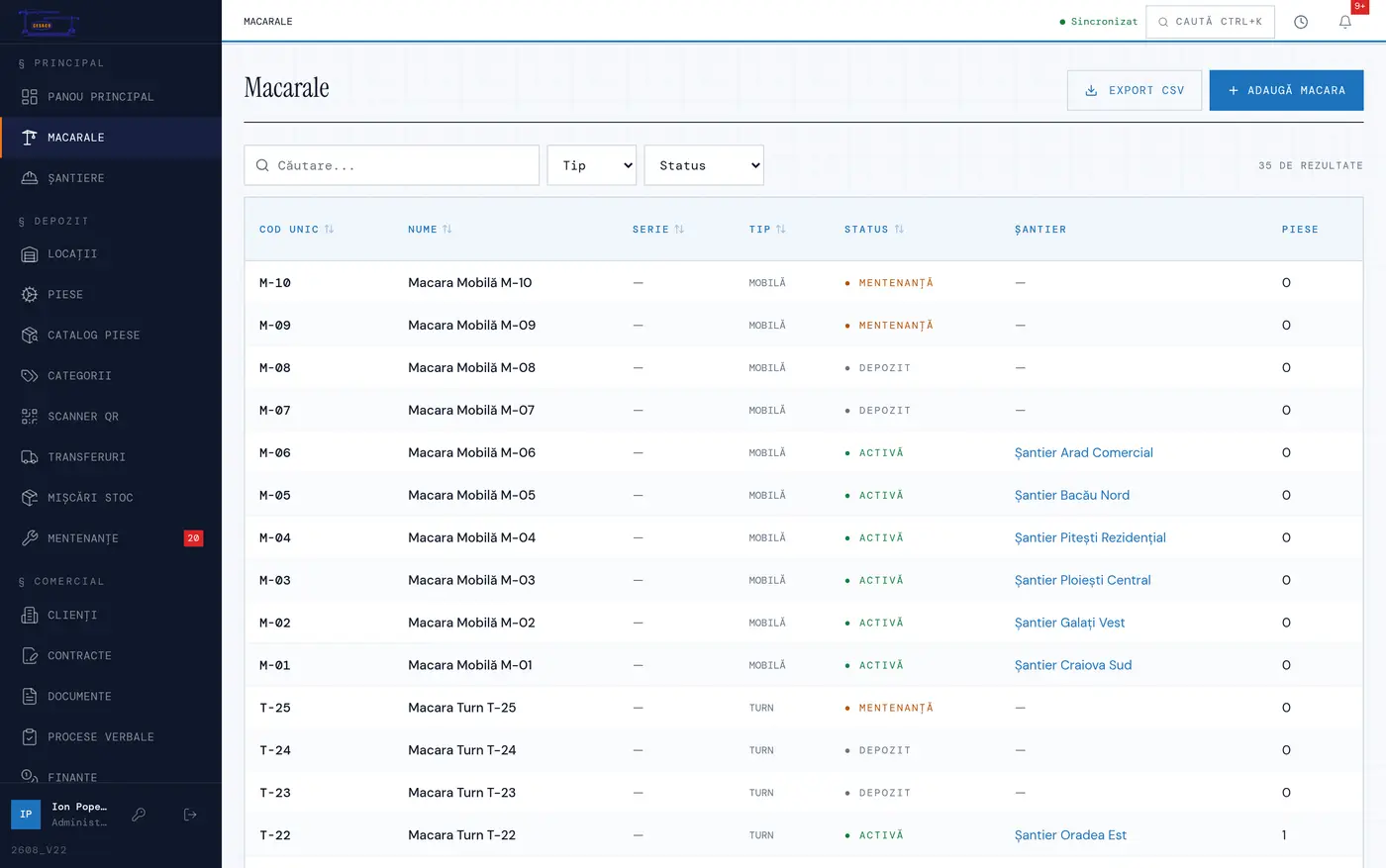Click the Contracte pen icon

coord(30,656)
